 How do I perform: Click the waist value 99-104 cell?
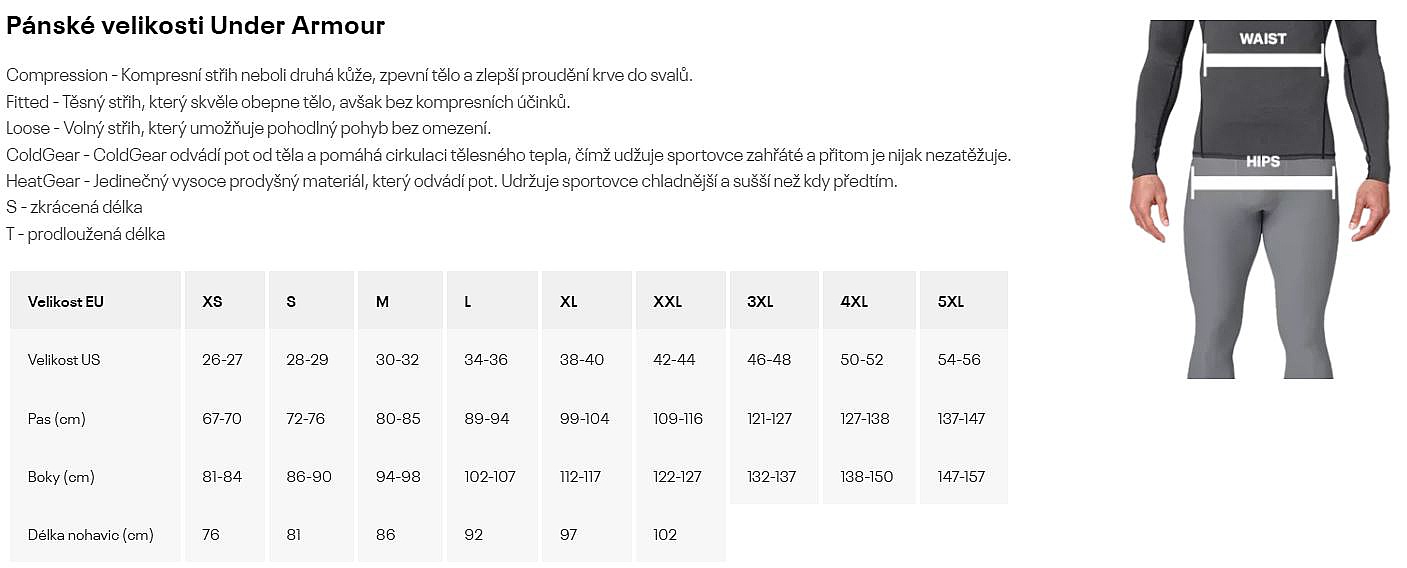(585, 419)
